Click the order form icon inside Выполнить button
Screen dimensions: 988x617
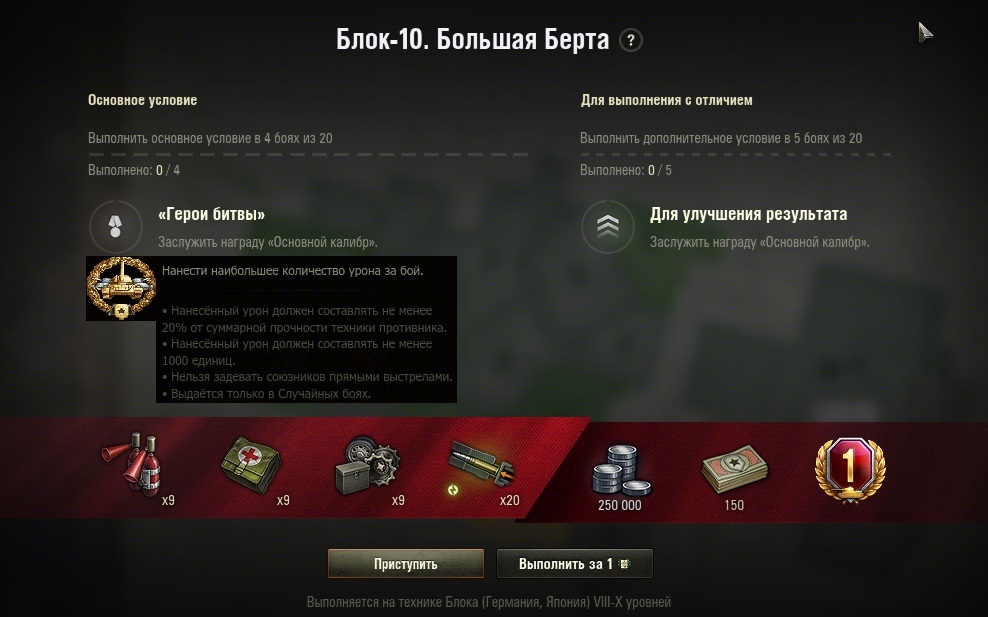624,564
